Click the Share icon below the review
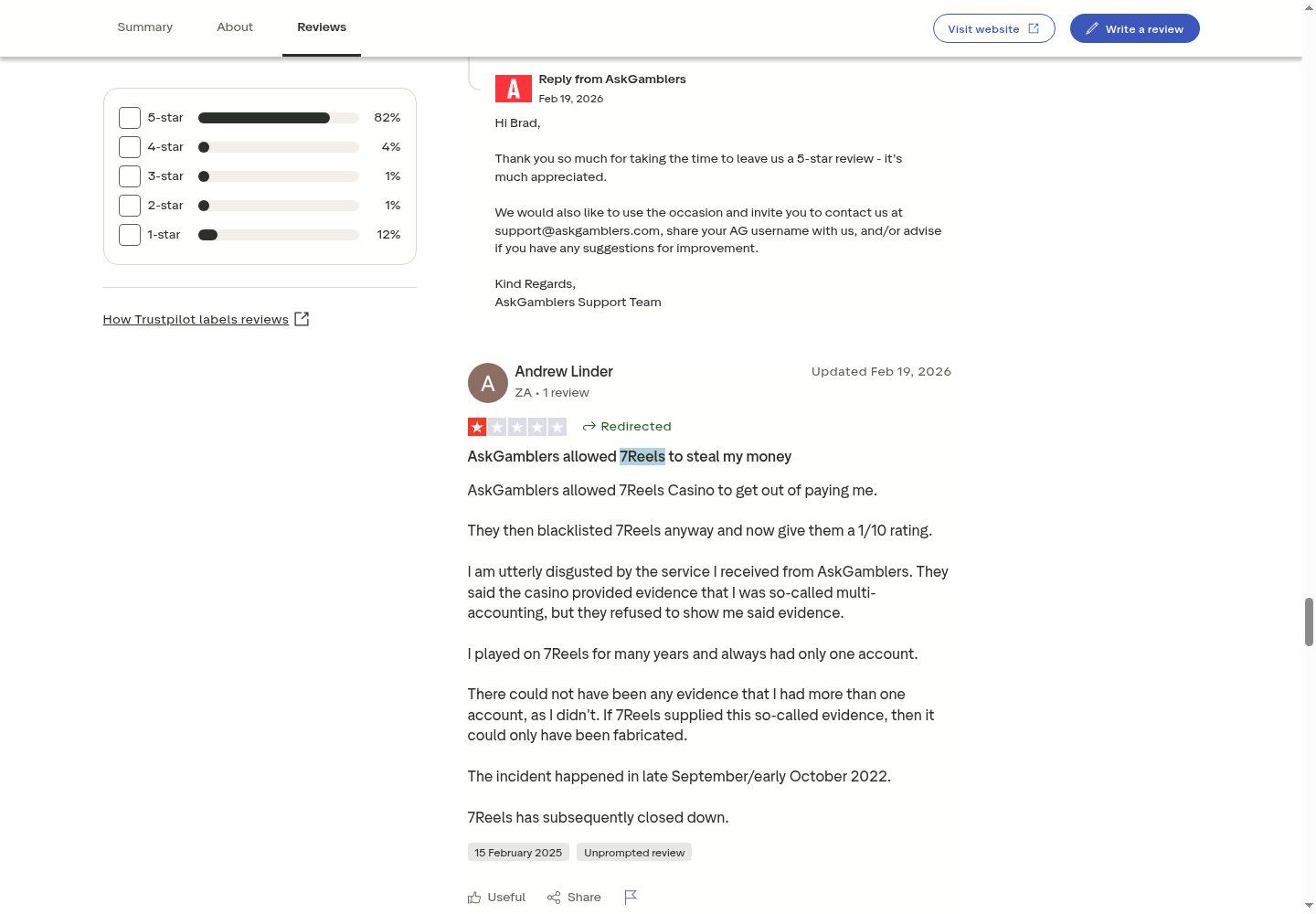Screen dimensions: 1316x914 pos(554,898)
